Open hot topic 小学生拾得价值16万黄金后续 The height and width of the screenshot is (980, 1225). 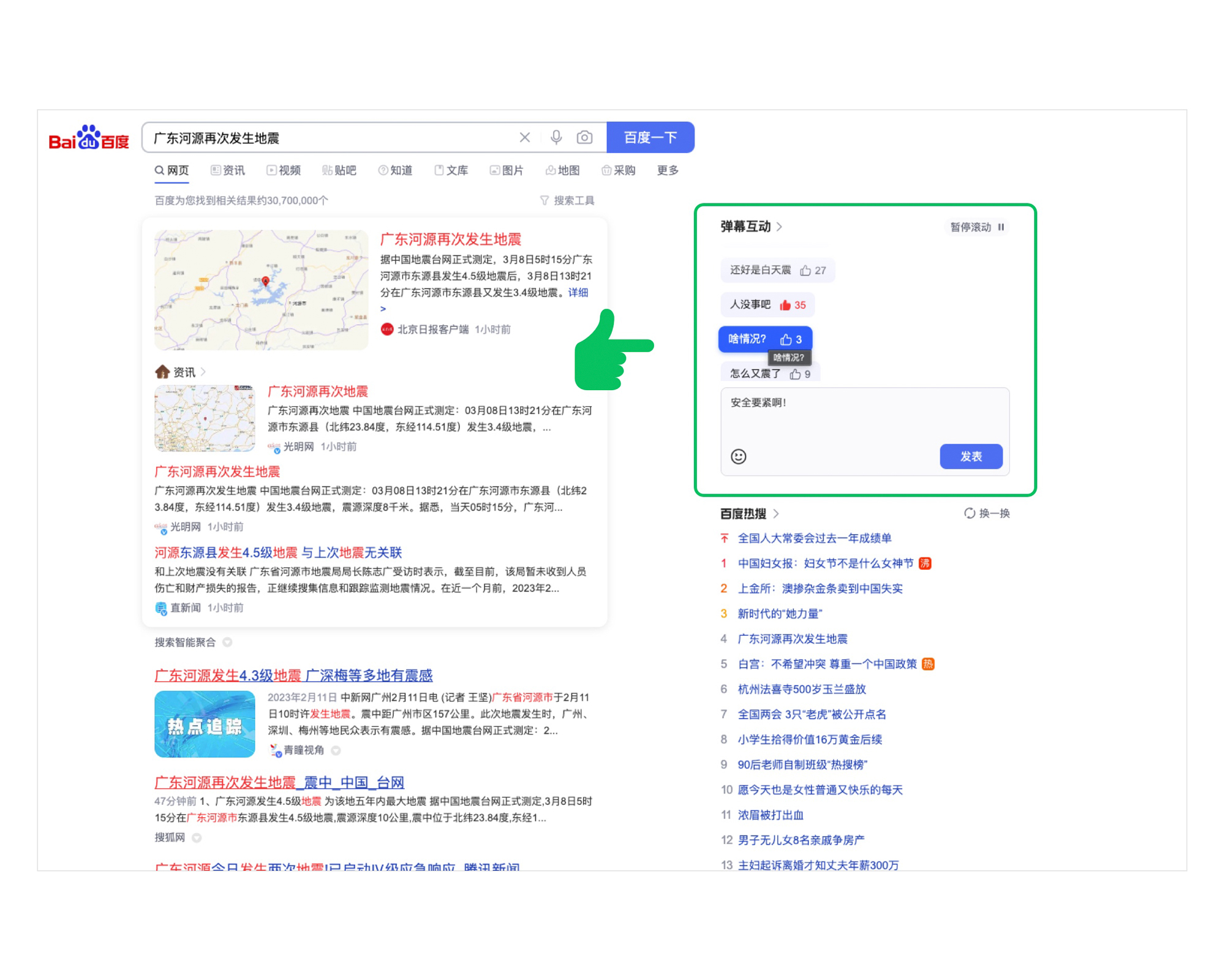pyautogui.click(x=809, y=739)
